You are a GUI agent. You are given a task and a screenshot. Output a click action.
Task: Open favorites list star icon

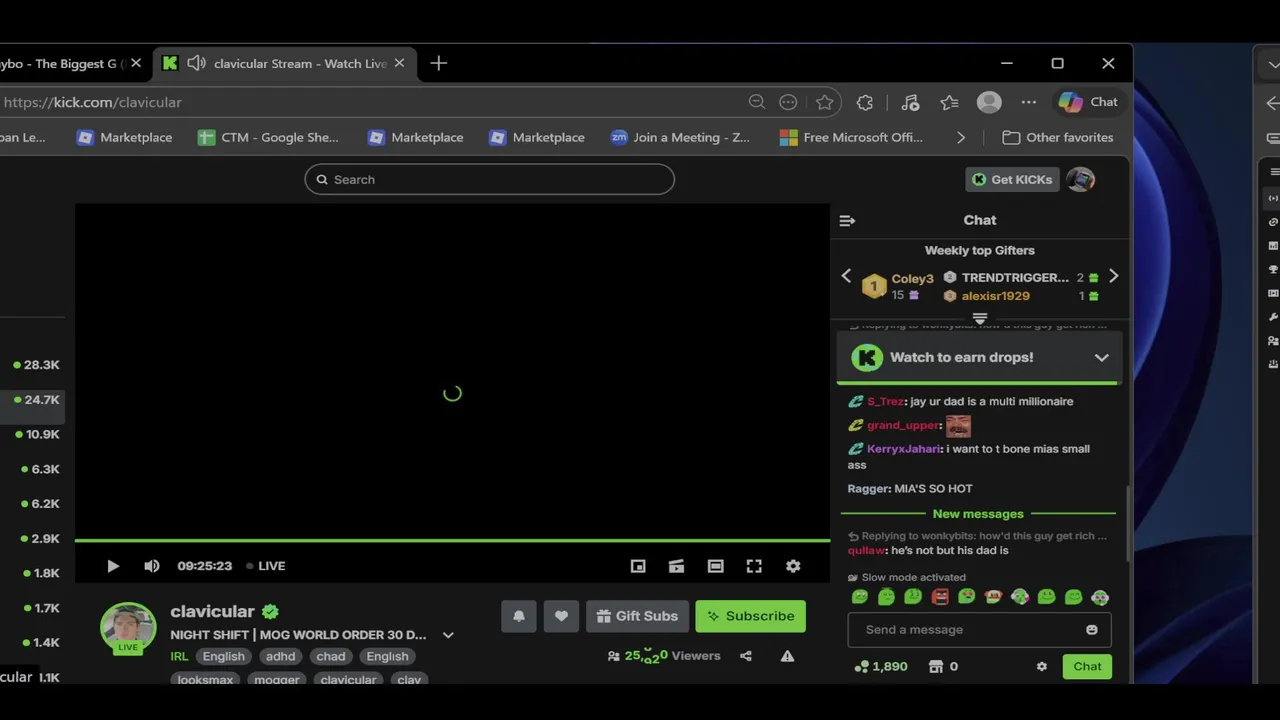pyautogui.click(x=949, y=102)
